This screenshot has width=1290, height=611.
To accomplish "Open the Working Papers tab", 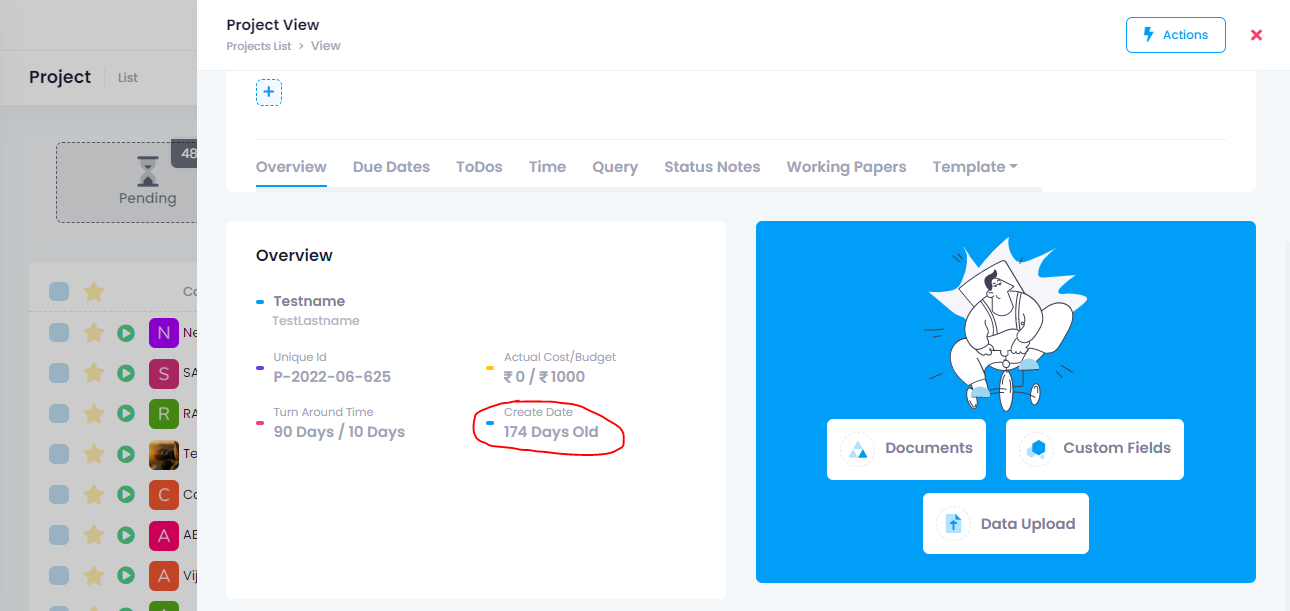I will click(x=846, y=167).
